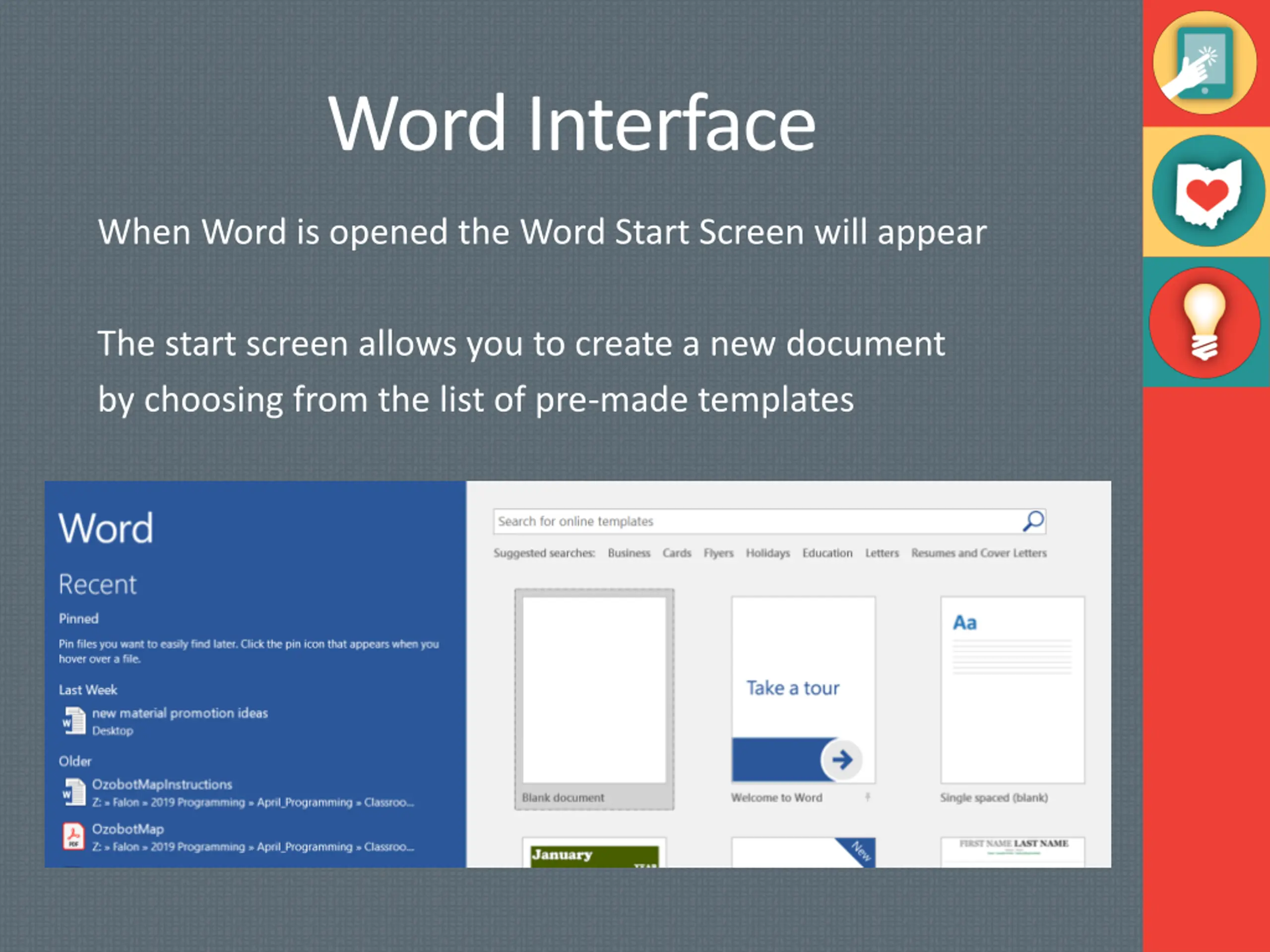Open the Letters suggested search
Viewport: 1270px width, 952px height.
[882, 553]
